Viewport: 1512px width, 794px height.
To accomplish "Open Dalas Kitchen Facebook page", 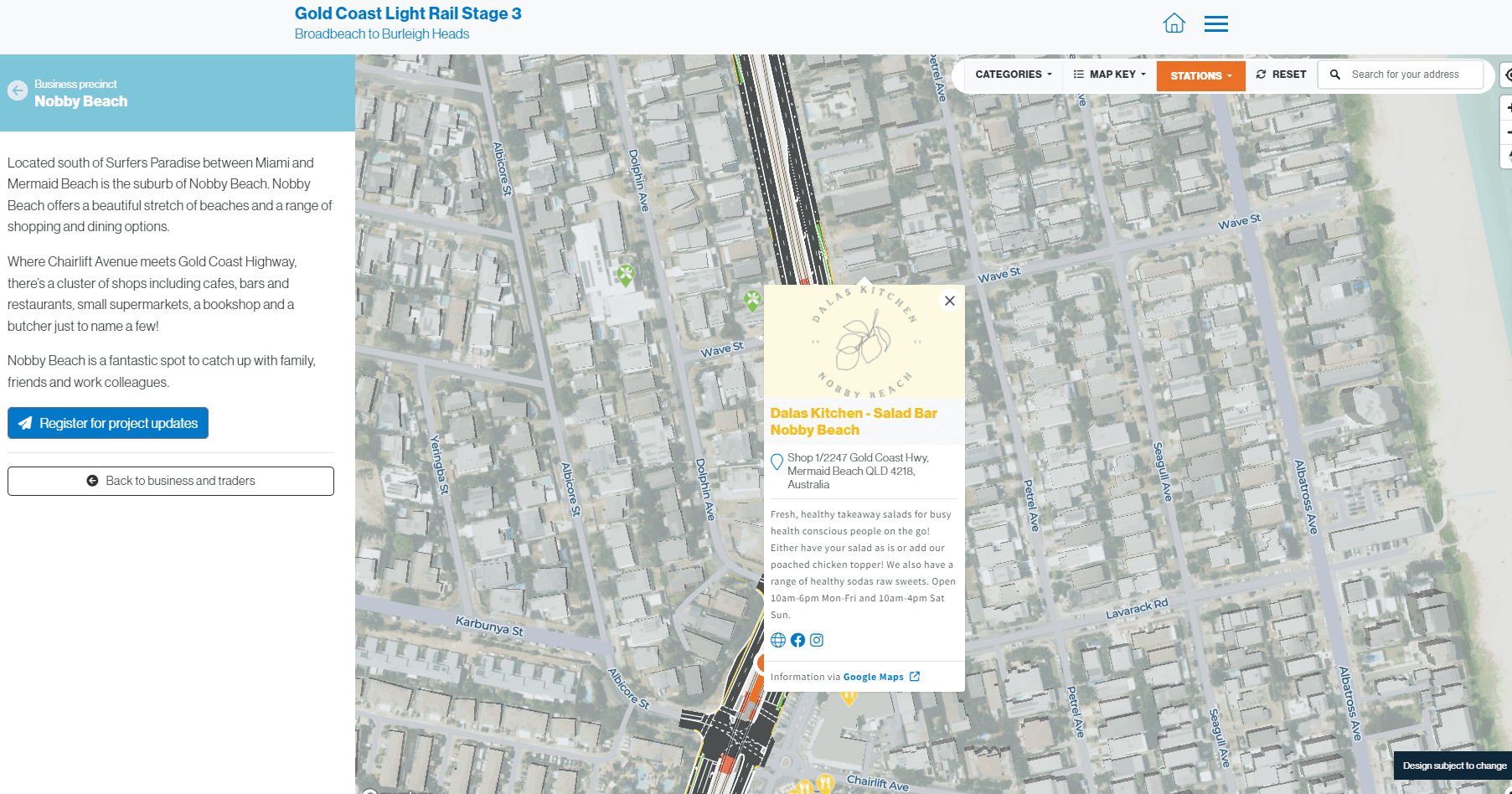I will click(x=797, y=640).
